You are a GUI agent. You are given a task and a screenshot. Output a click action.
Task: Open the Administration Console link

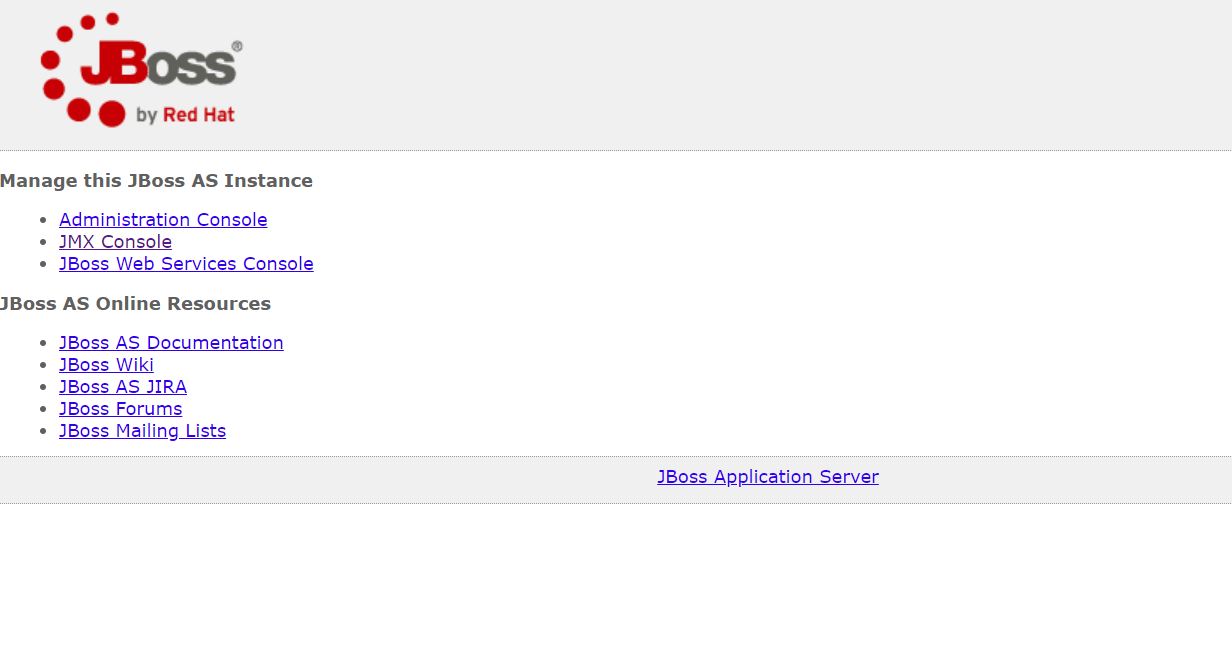tap(163, 220)
